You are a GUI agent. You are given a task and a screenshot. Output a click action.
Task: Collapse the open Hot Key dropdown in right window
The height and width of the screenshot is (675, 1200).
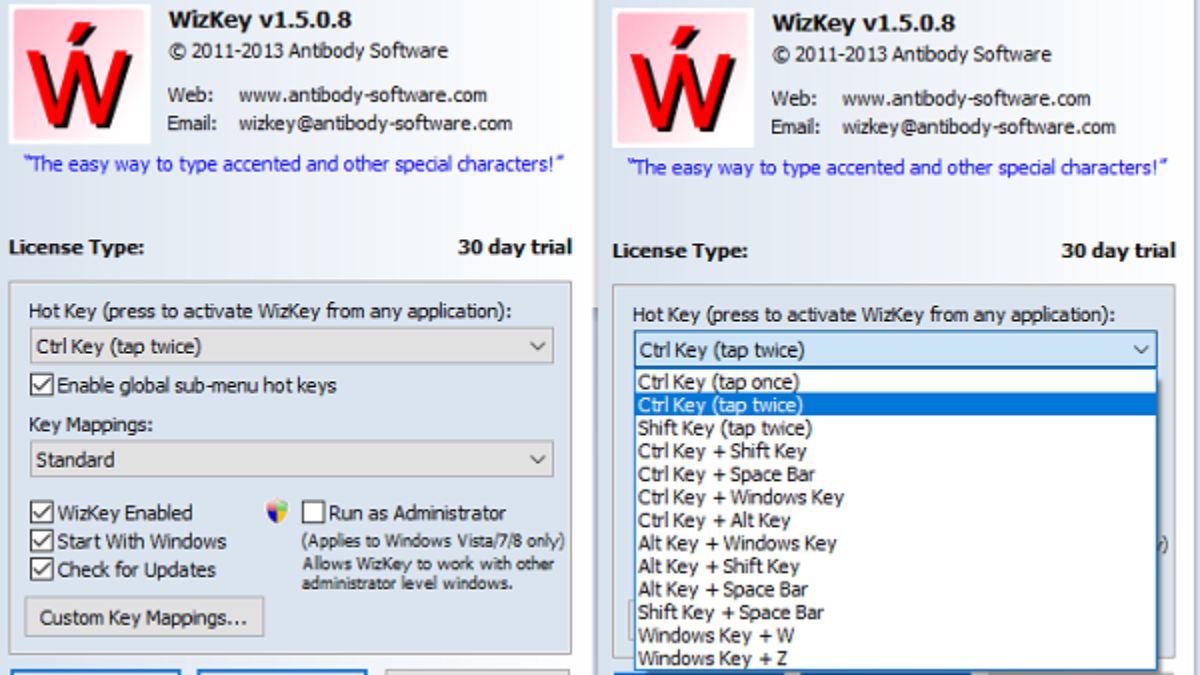895,350
